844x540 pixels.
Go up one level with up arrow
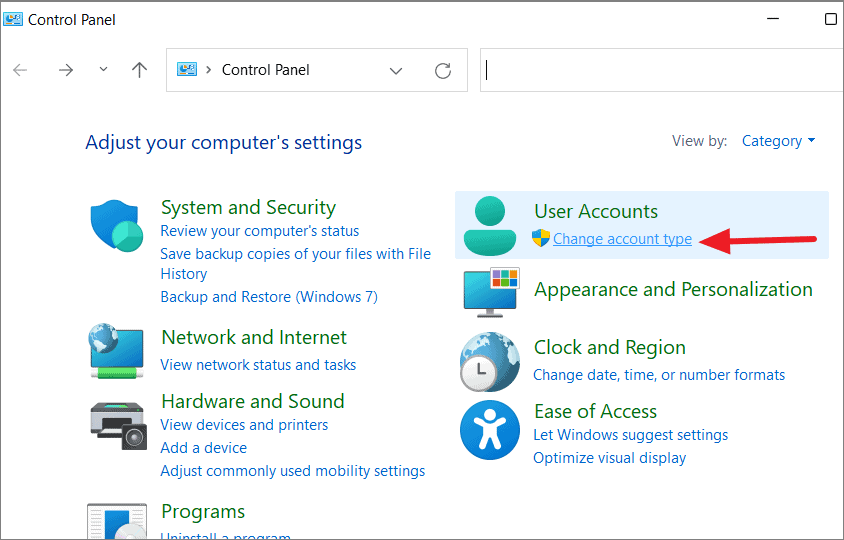(139, 70)
